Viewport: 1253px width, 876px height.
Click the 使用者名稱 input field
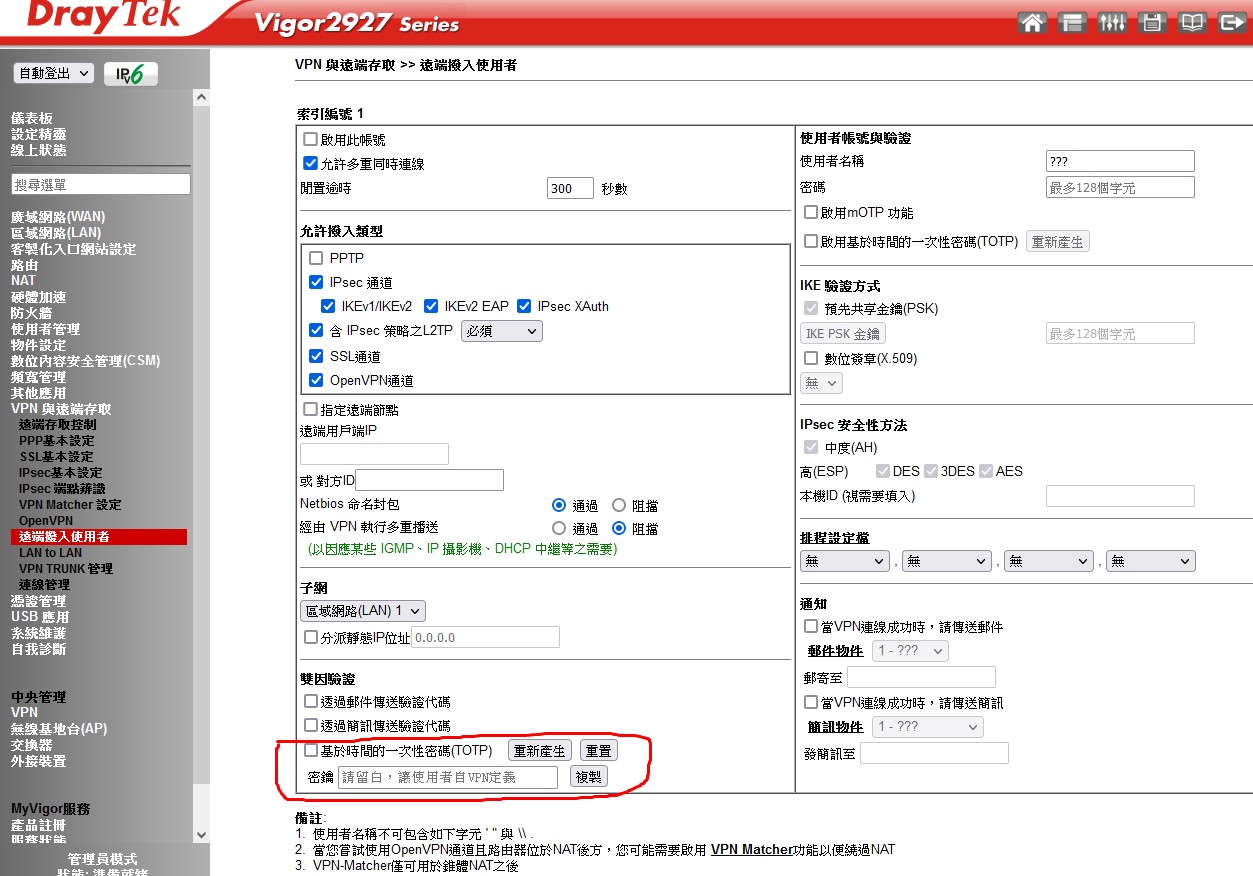click(x=1120, y=161)
